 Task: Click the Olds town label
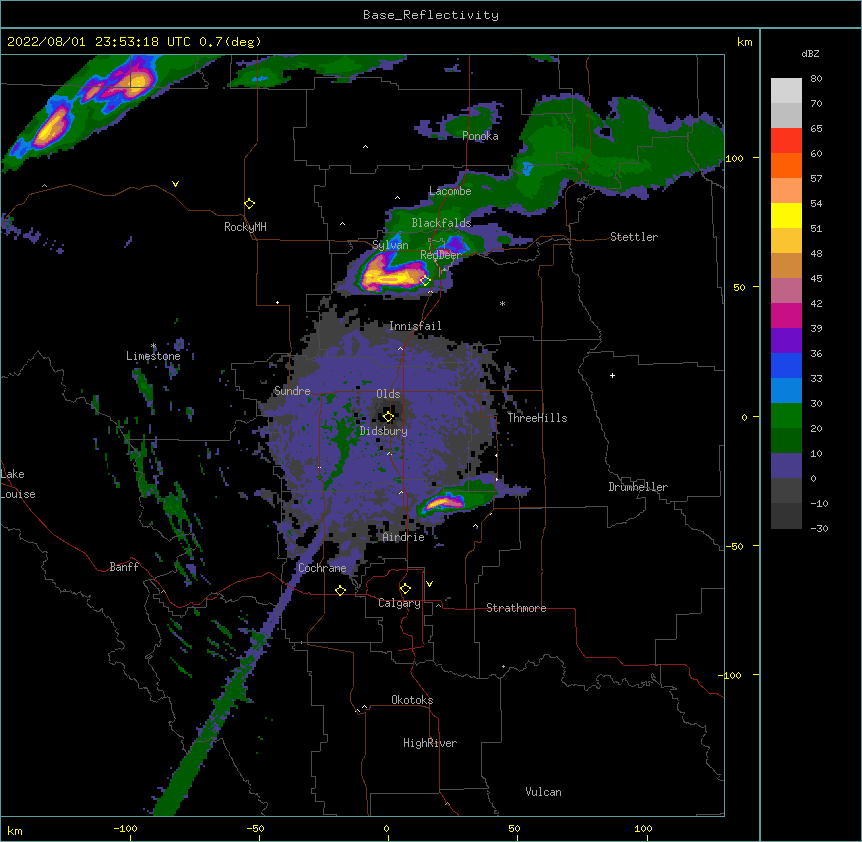click(x=388, y=394)
